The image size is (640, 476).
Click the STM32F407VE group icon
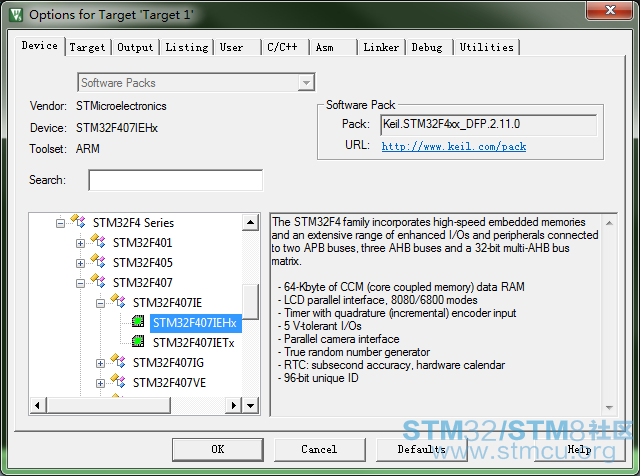[x=118, y=381]
